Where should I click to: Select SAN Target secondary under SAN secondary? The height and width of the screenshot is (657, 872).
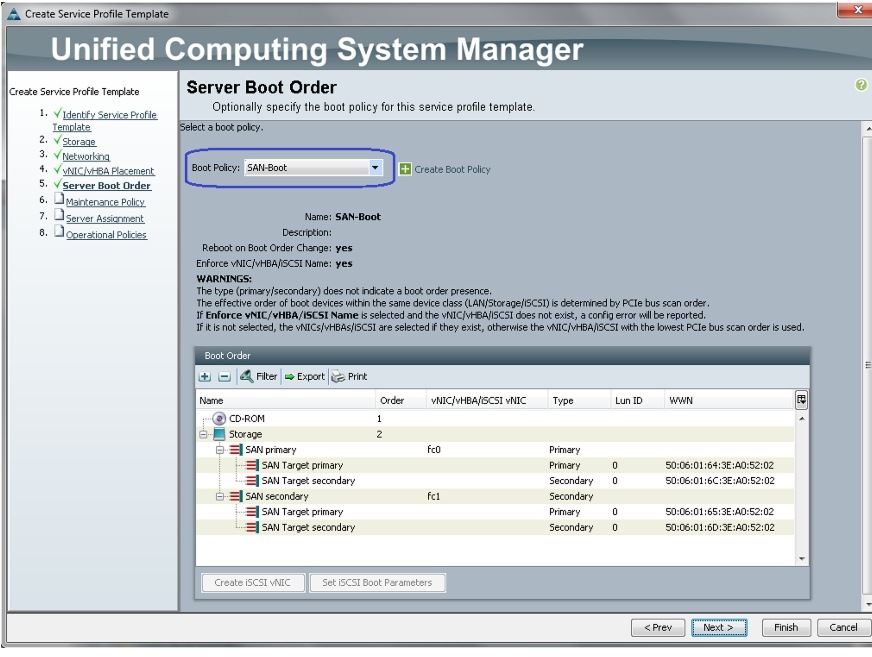click(308, 527)
